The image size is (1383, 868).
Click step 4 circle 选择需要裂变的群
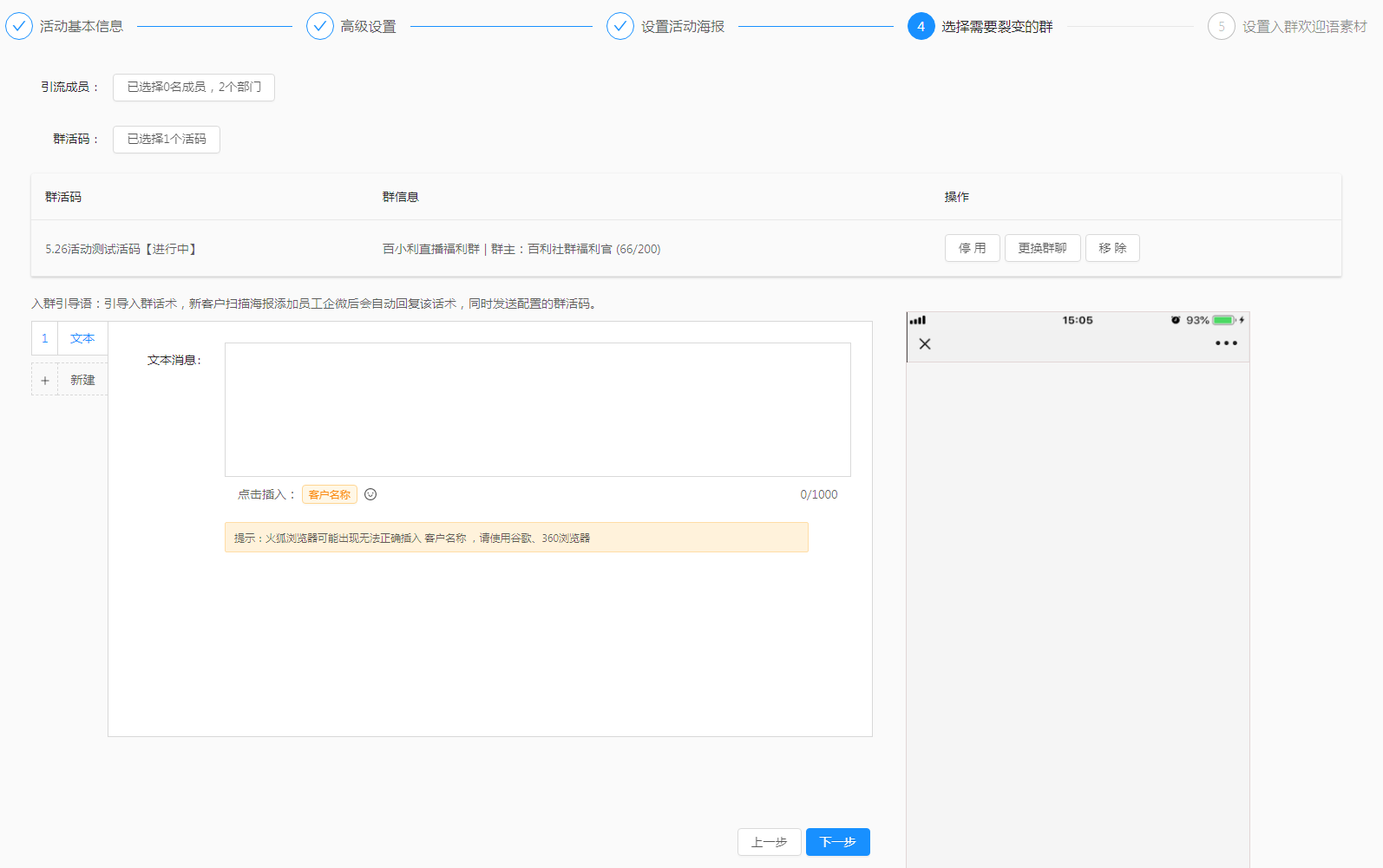[921, 27]
